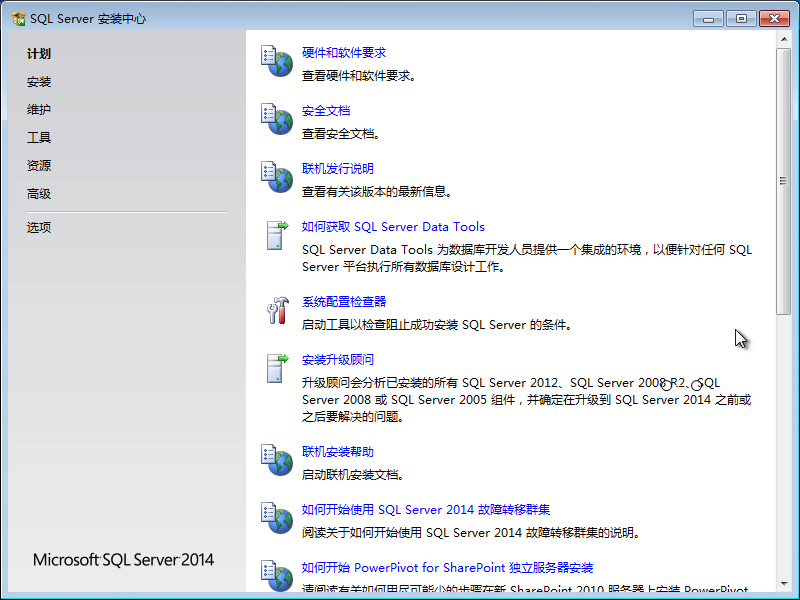Click the text 查看有关该版本的最新信息。
Viewport: 800px width, 600px height.
click(378, 192)
